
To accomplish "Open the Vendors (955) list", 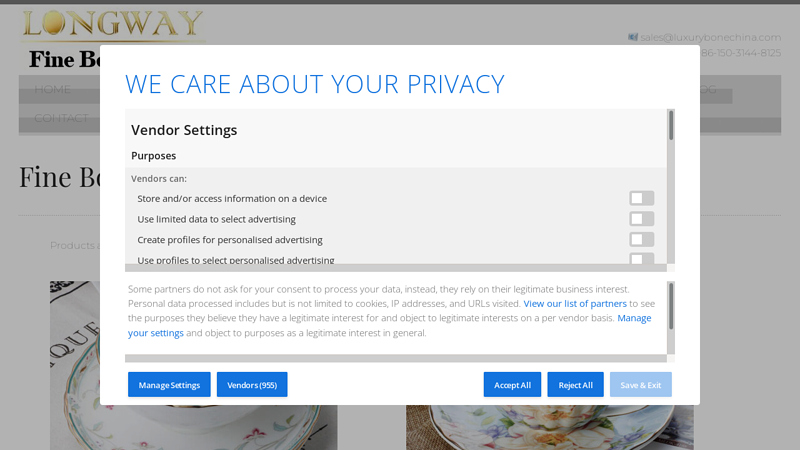I will point(252,385).
